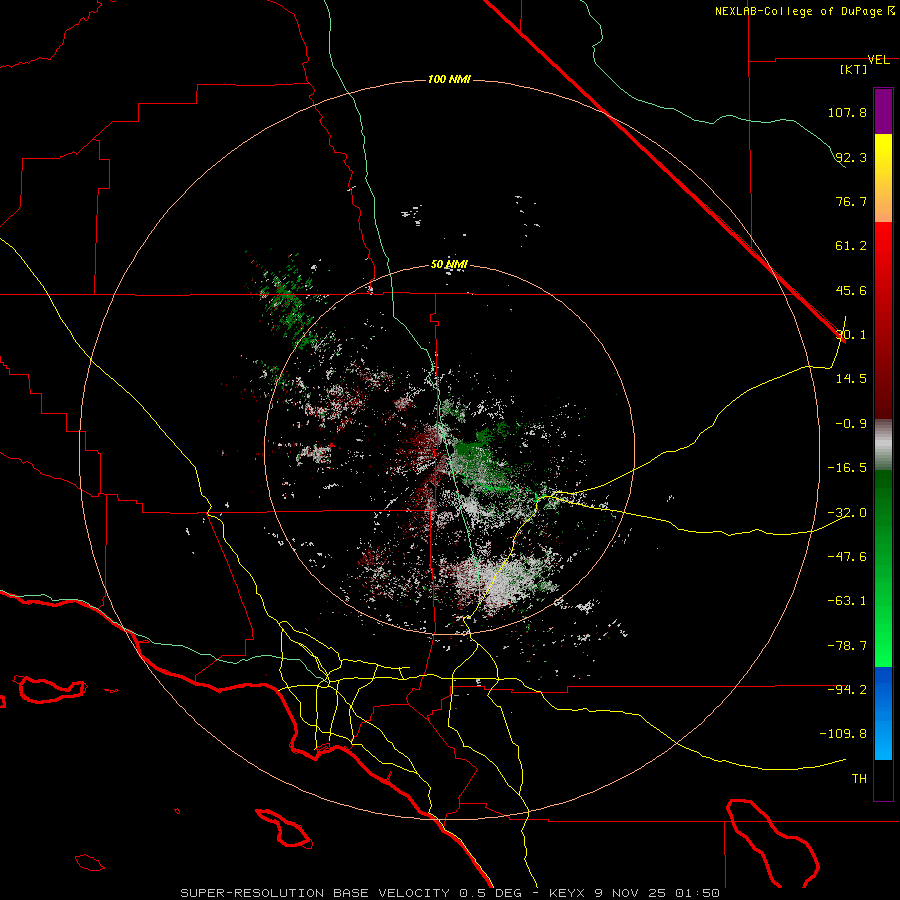Screen dimensions: 900x900
Task: Click the 76.7 value on velocity scale
Action: tap(851, 201)
